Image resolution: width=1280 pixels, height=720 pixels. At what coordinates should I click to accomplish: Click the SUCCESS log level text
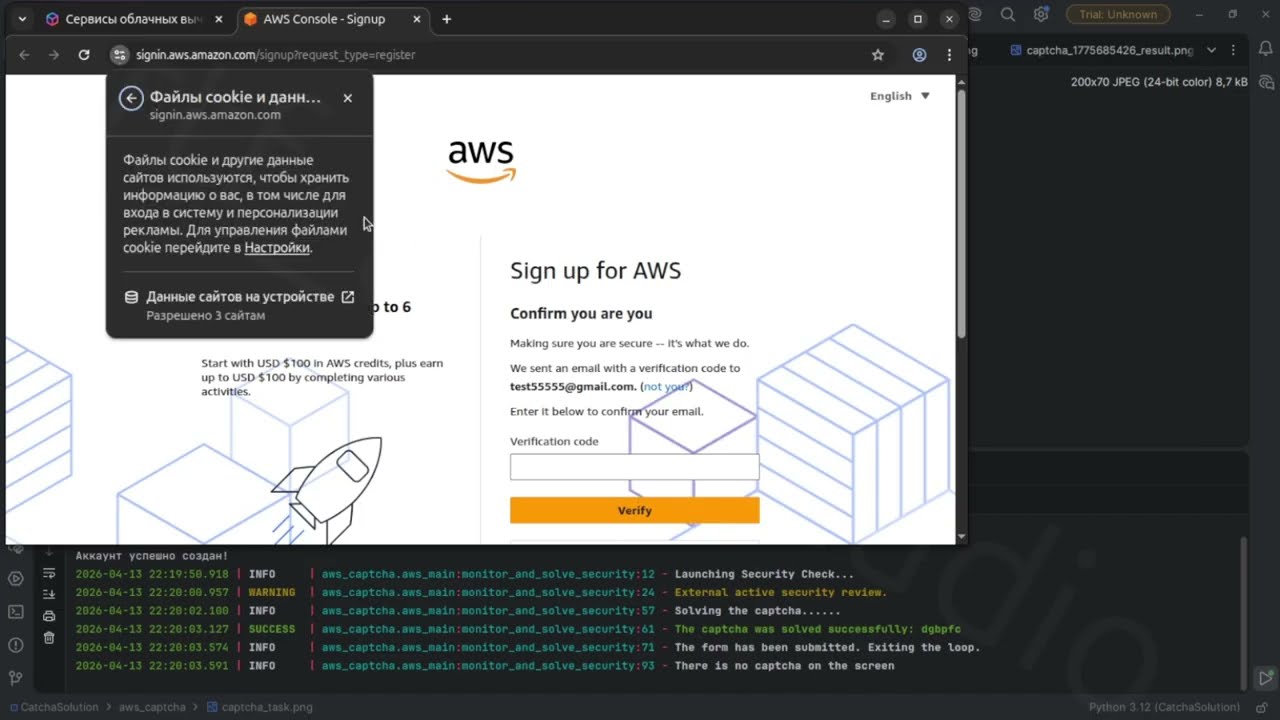[x=272, y=629]
